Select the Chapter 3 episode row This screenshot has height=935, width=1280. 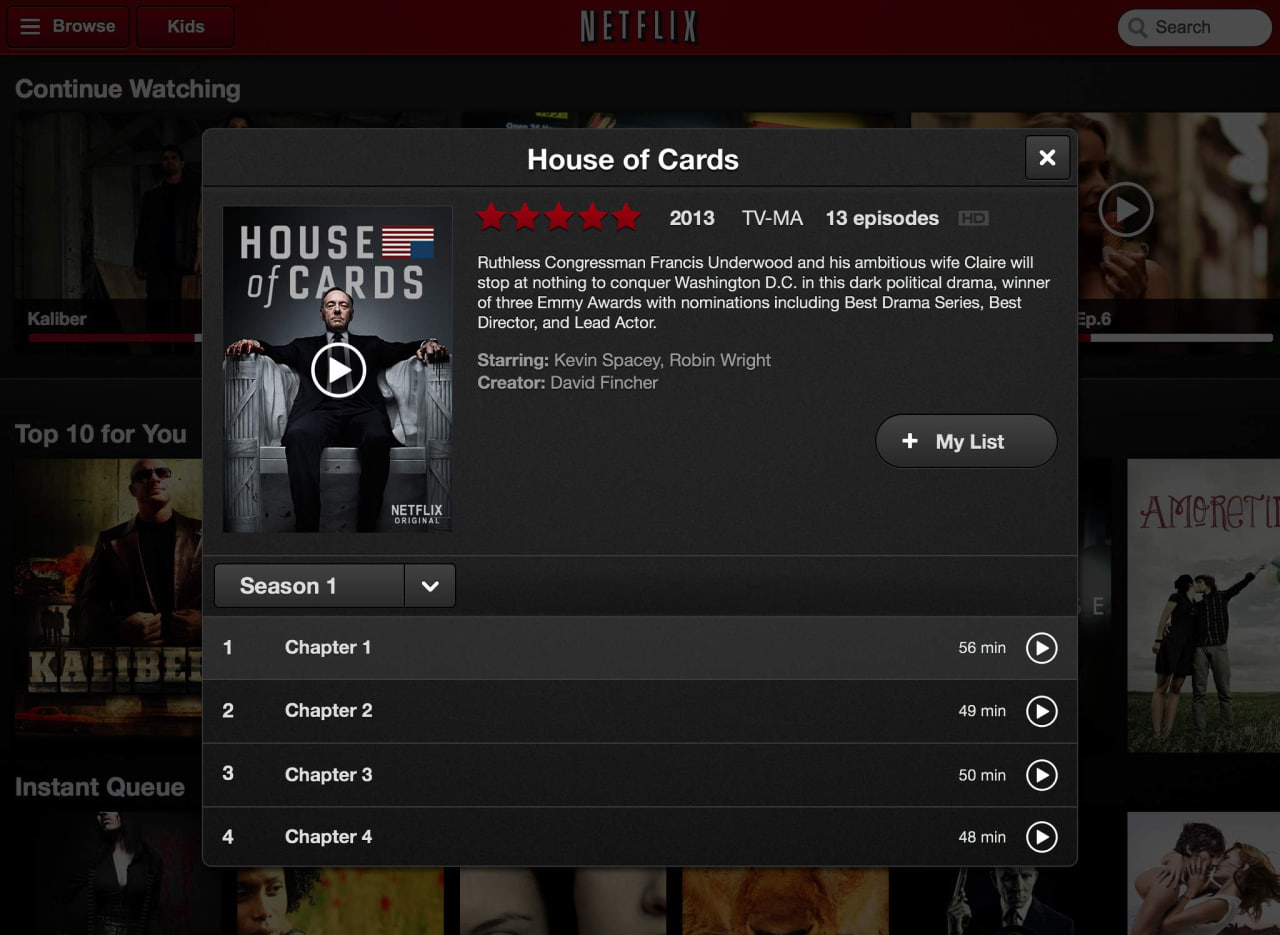pos(640,775)
